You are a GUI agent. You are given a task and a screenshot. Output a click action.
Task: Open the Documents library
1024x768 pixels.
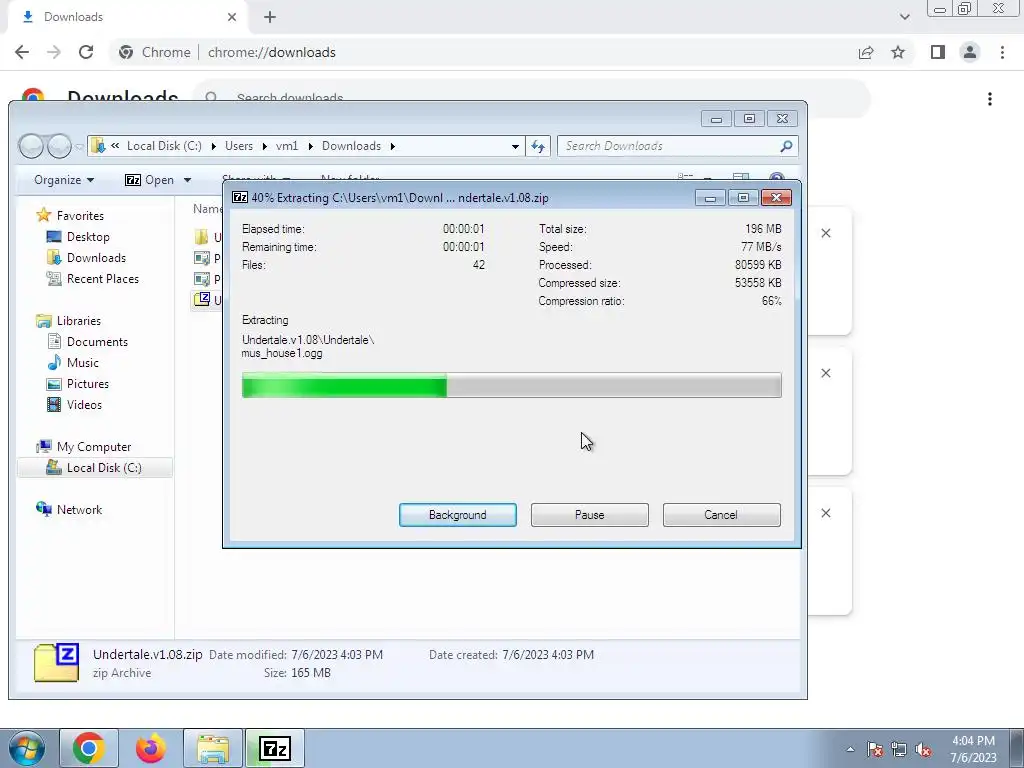click(88, 342)
